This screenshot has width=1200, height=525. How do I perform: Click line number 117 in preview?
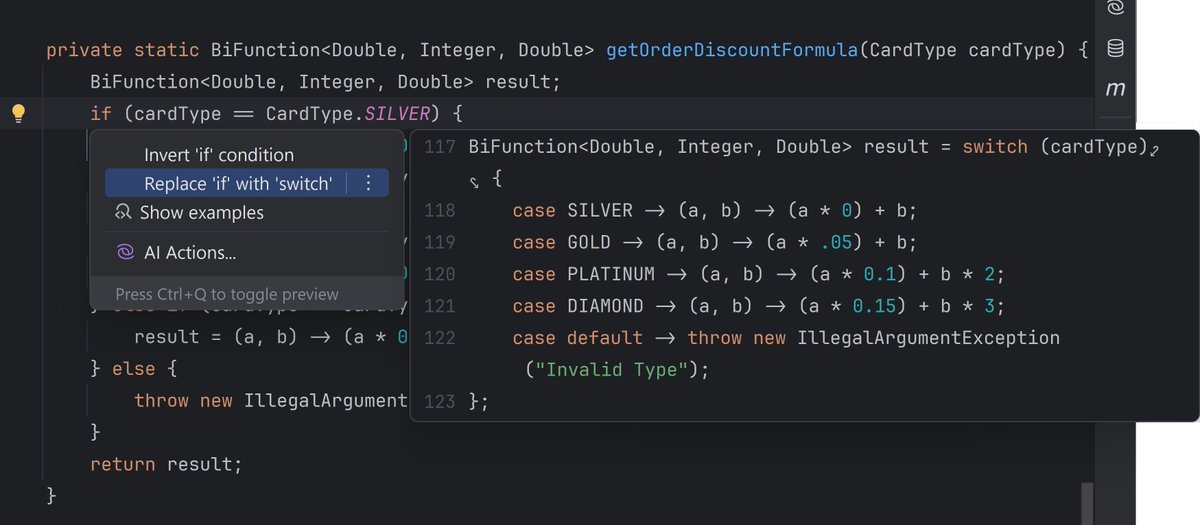(x=440, y=147)
